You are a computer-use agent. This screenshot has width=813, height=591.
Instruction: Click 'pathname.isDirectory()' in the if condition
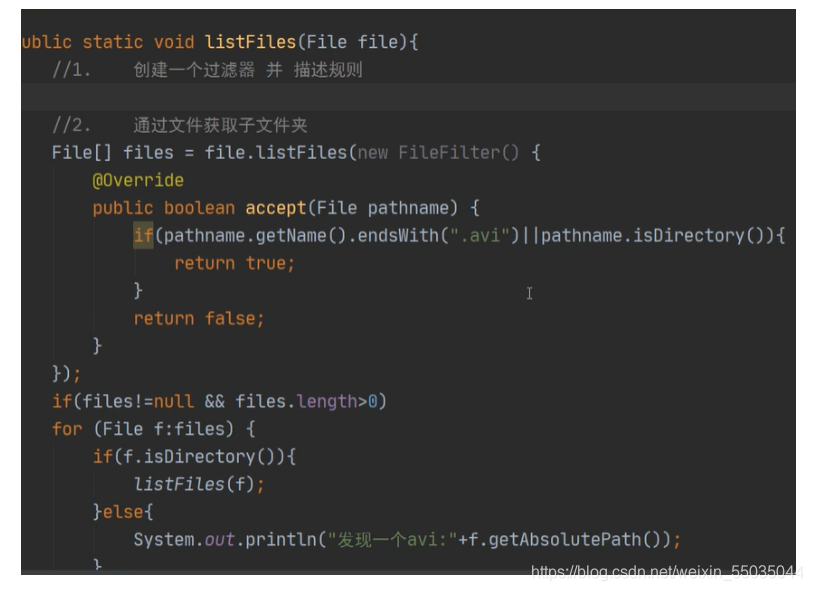coord(653,236)
